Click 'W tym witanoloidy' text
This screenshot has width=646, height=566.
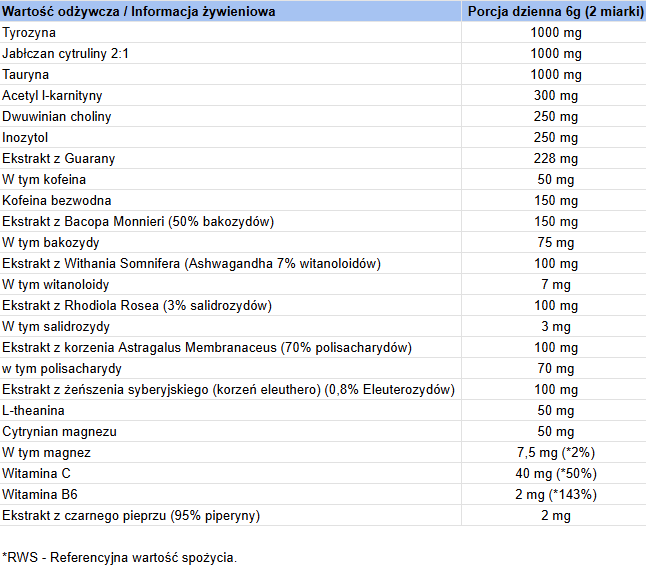(56, 285)
